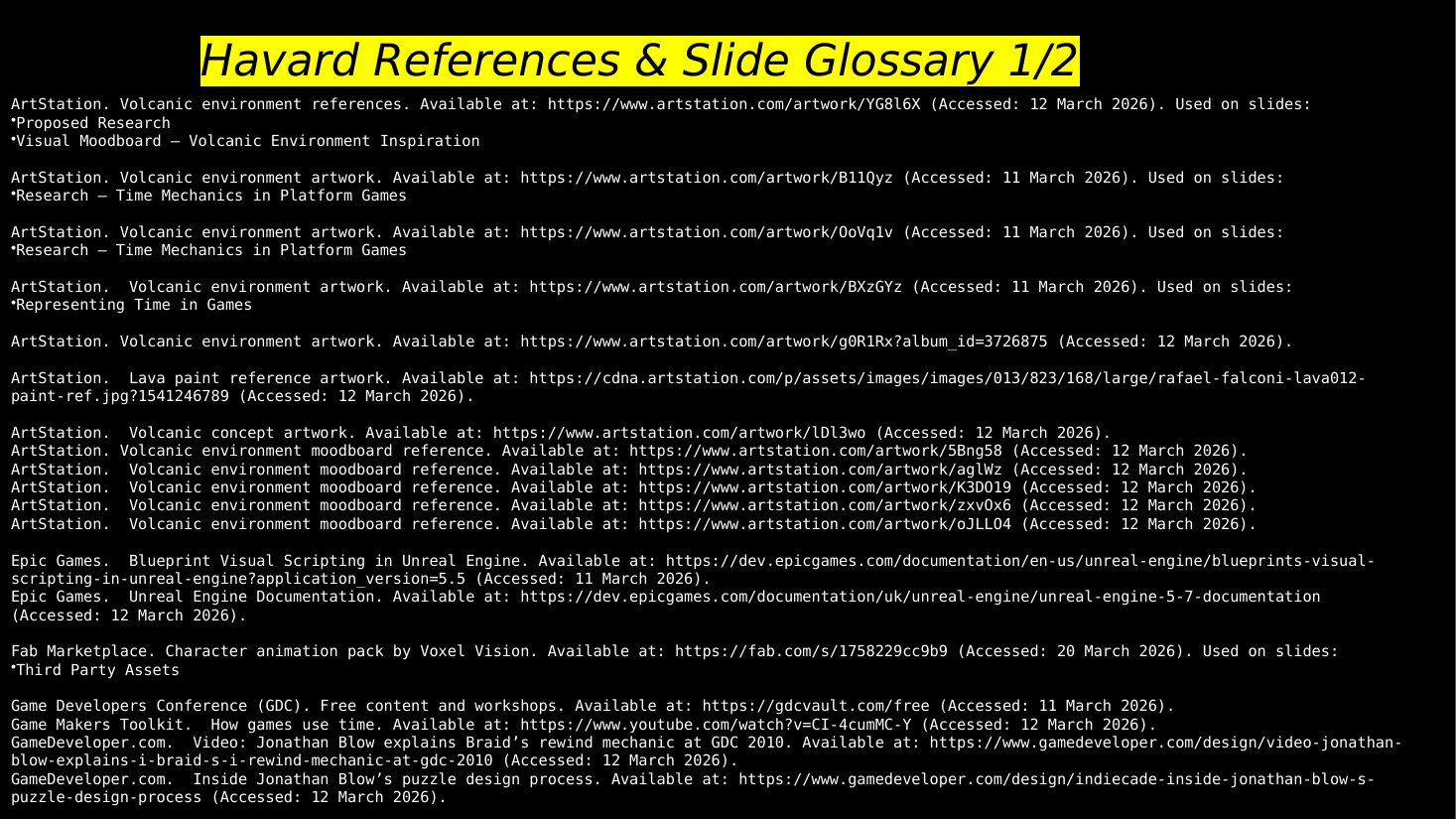Select 'Visual Moodboard – Volcanic Environment Inspiration' bullet
Screen dimensions: 1456x819
click(248, 141)
